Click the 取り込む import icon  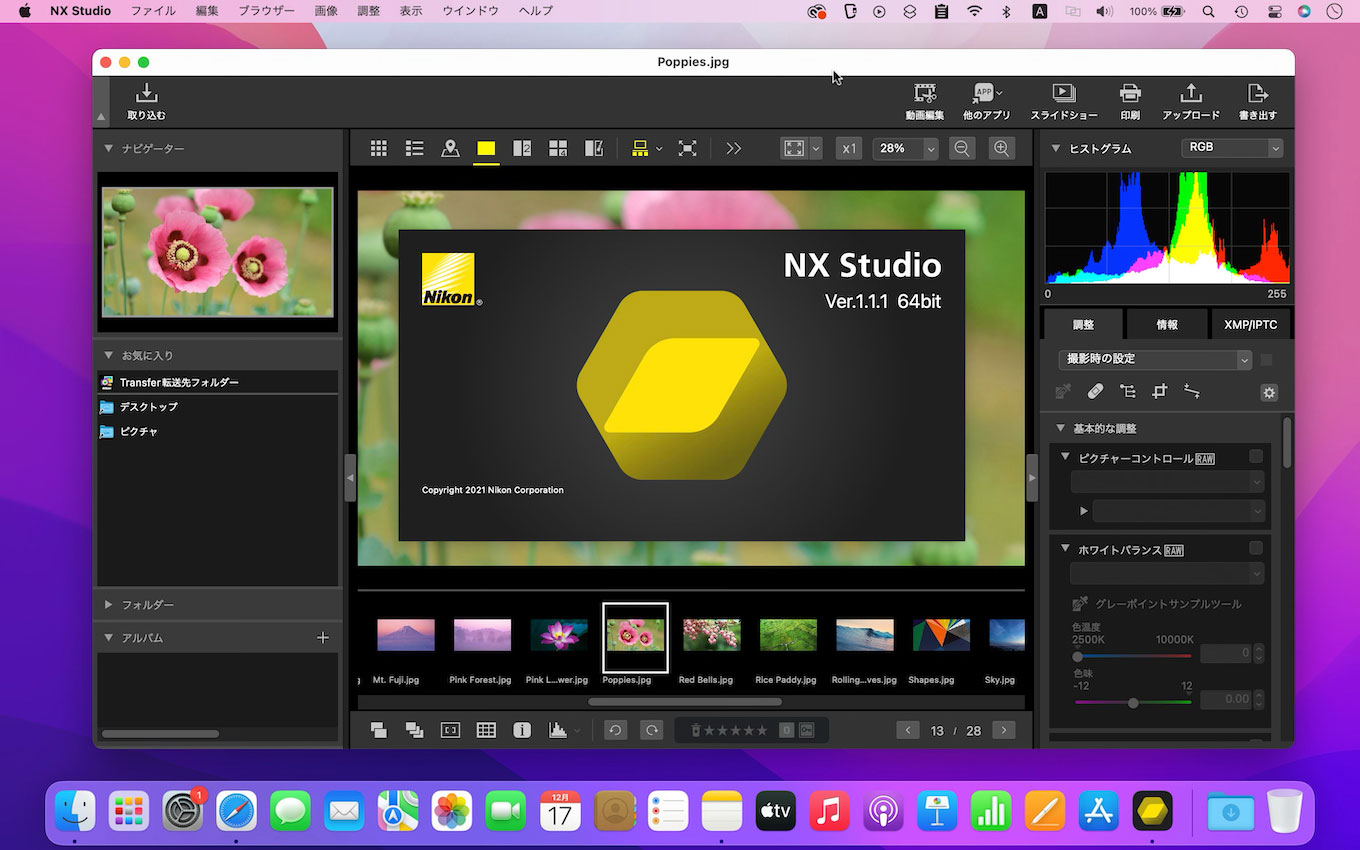146,93
